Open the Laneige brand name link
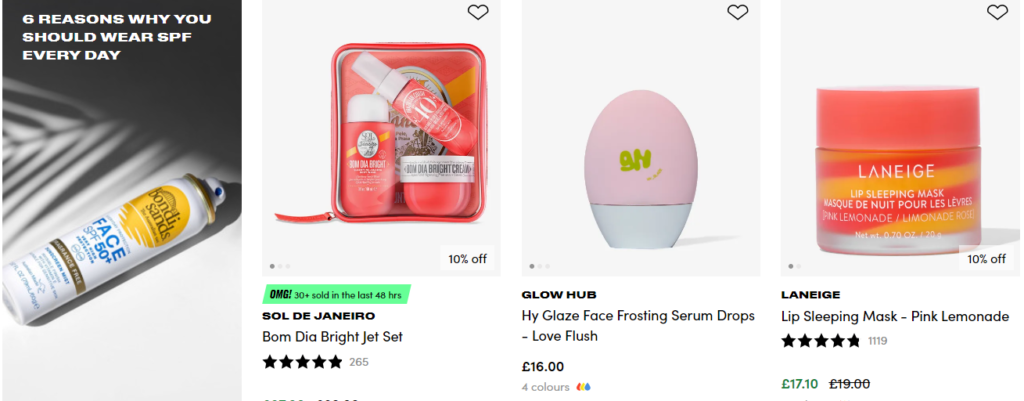This screenshot has height=401, width=1024. point(810,295)
